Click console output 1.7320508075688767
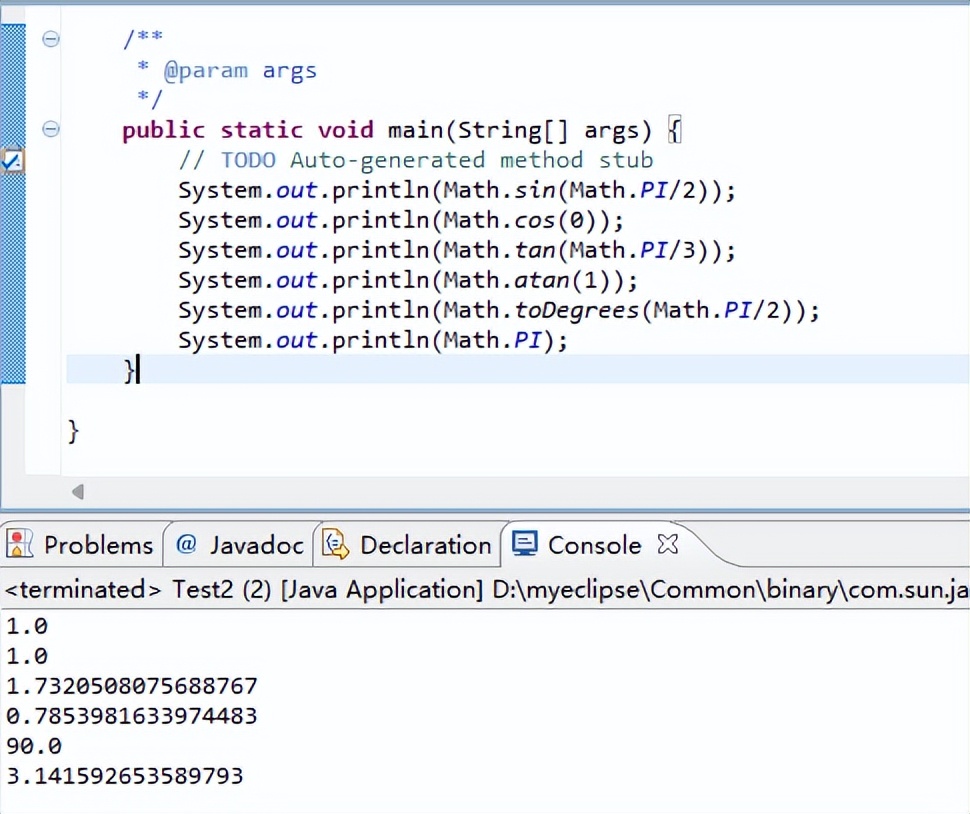Screen dimensions: 970x814 [x=132, y=686]
